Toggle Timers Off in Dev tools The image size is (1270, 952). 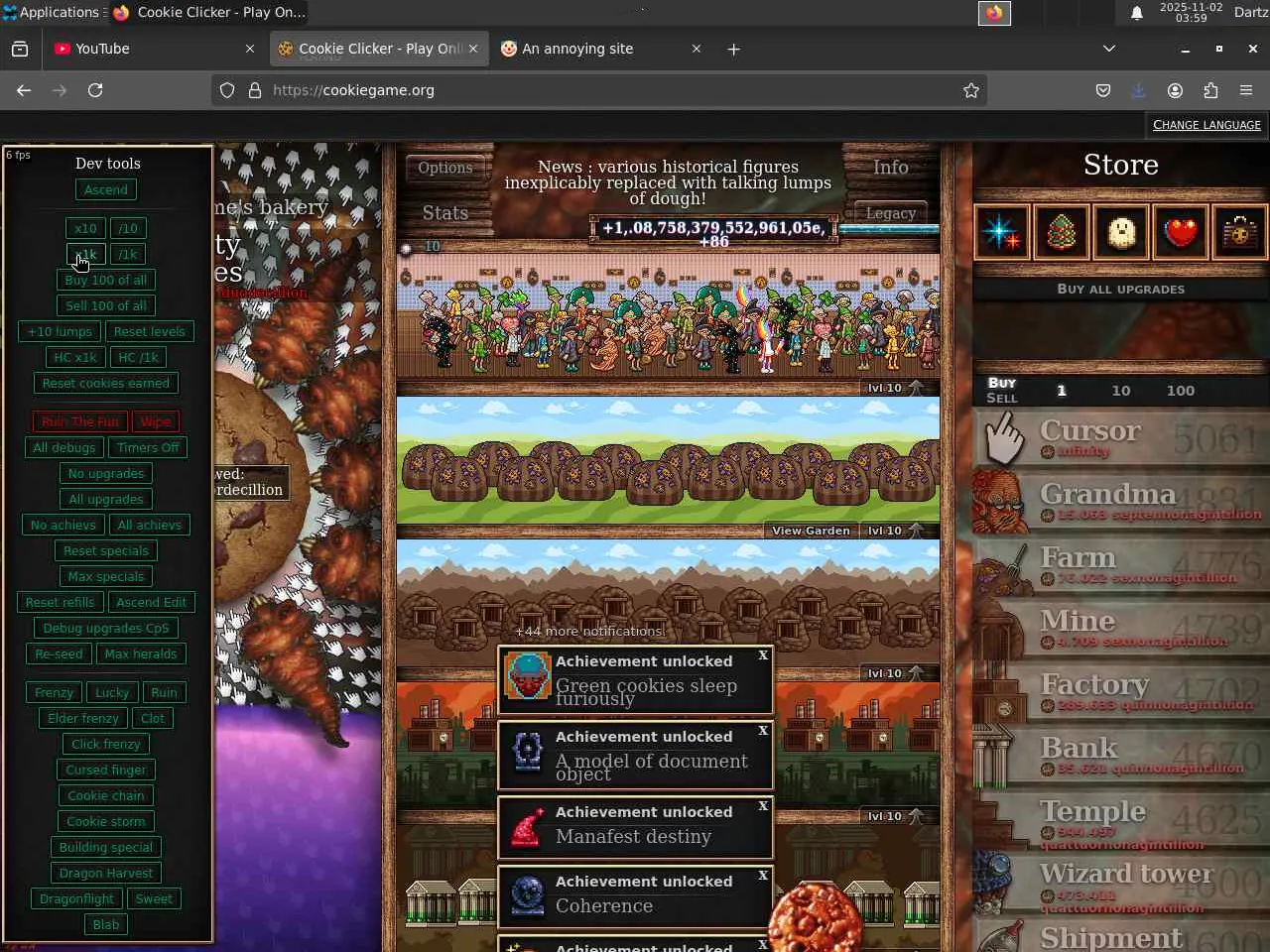pyautogui.click(x=148, y=447)
